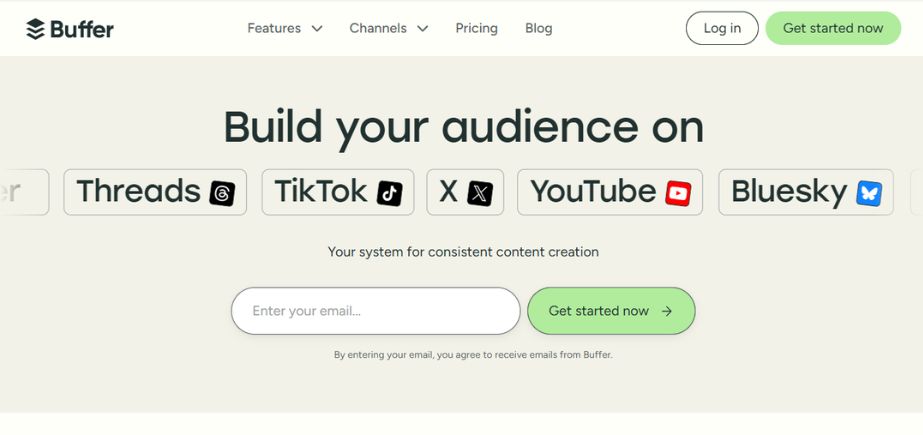Open the Blog link

(539, 28)
